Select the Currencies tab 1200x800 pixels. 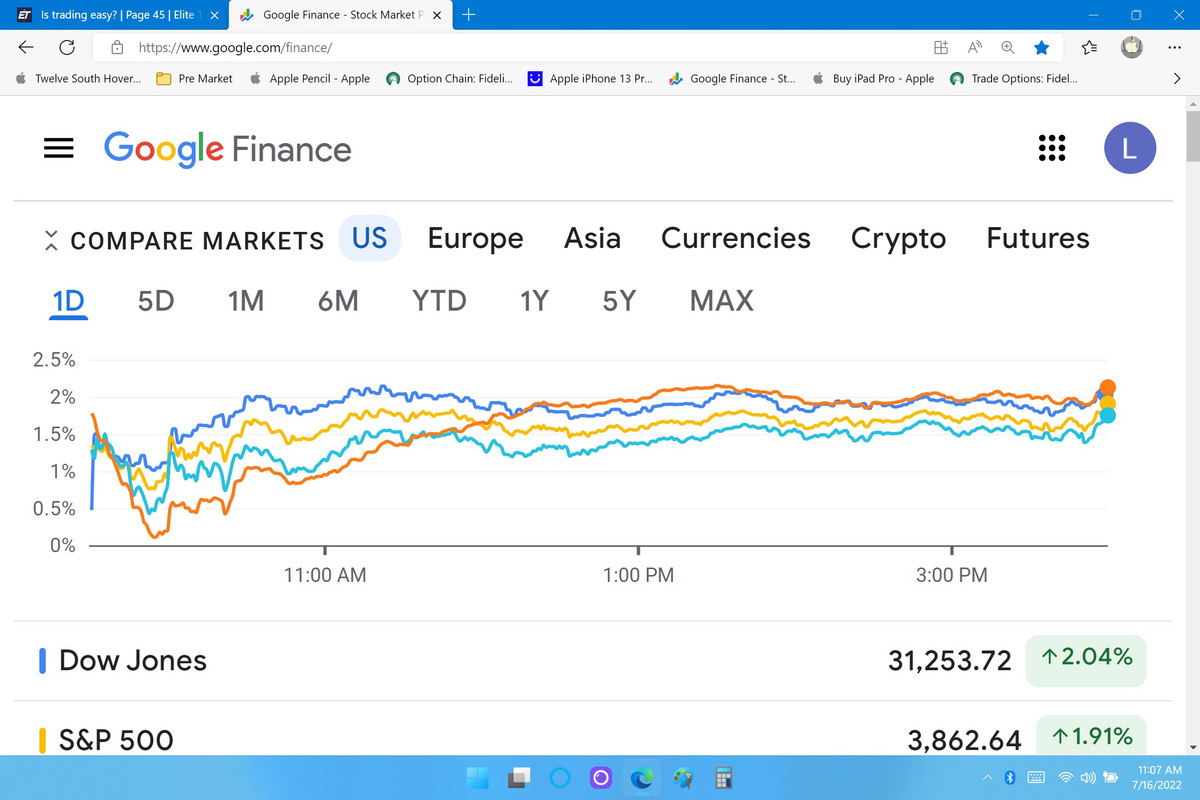(736, 238)
